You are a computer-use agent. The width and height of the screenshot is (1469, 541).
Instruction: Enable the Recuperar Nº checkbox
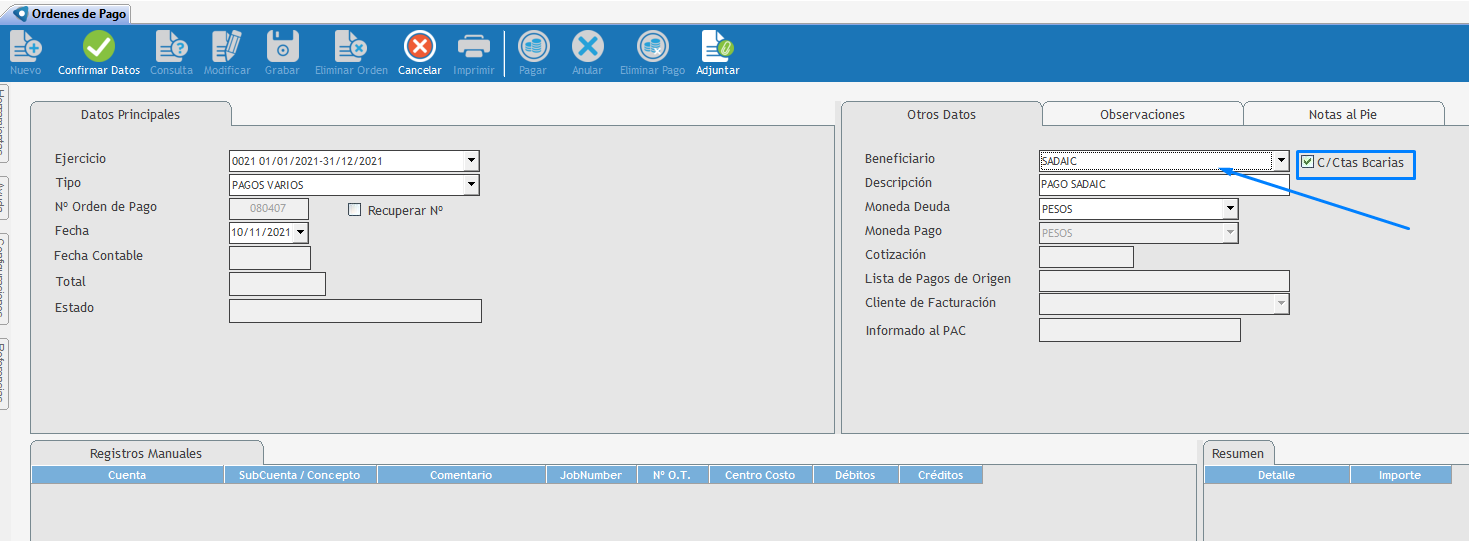pos(354,210)
